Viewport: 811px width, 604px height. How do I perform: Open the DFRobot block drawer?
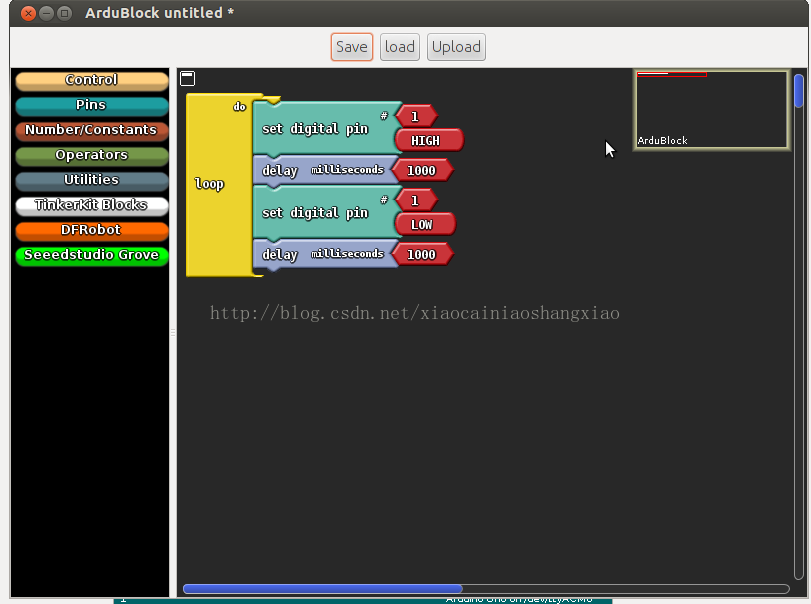click(x=92, y=230)
